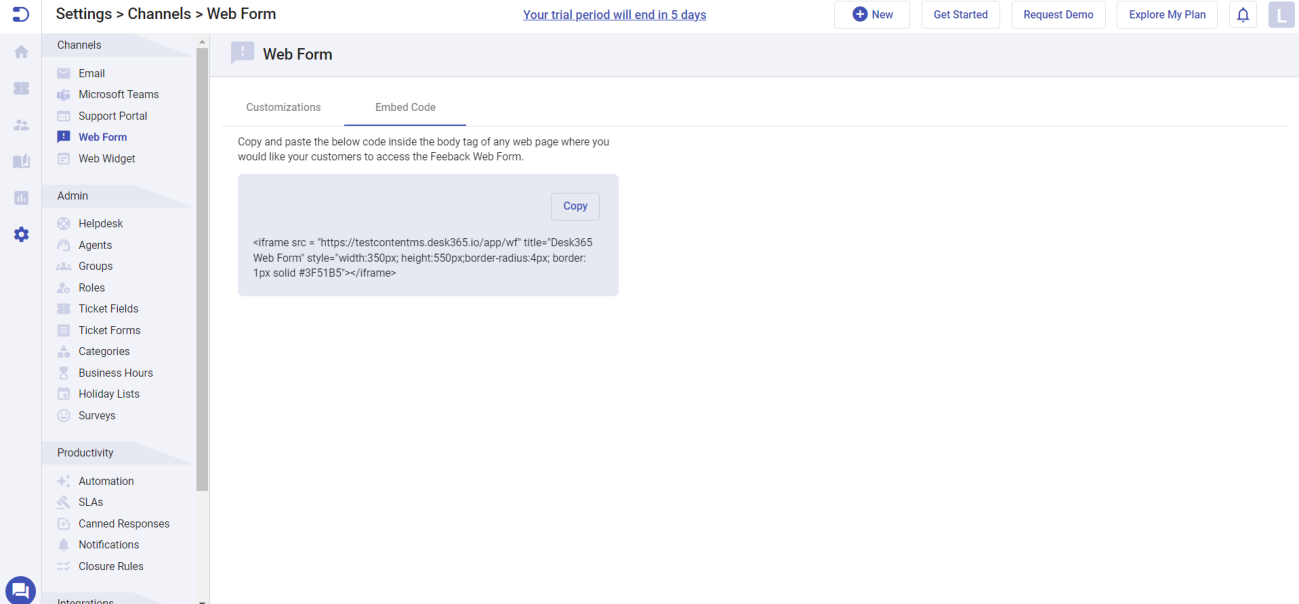The image size is (1299, 604).
Task: Select the Embed Code tab
Action: 404,107
